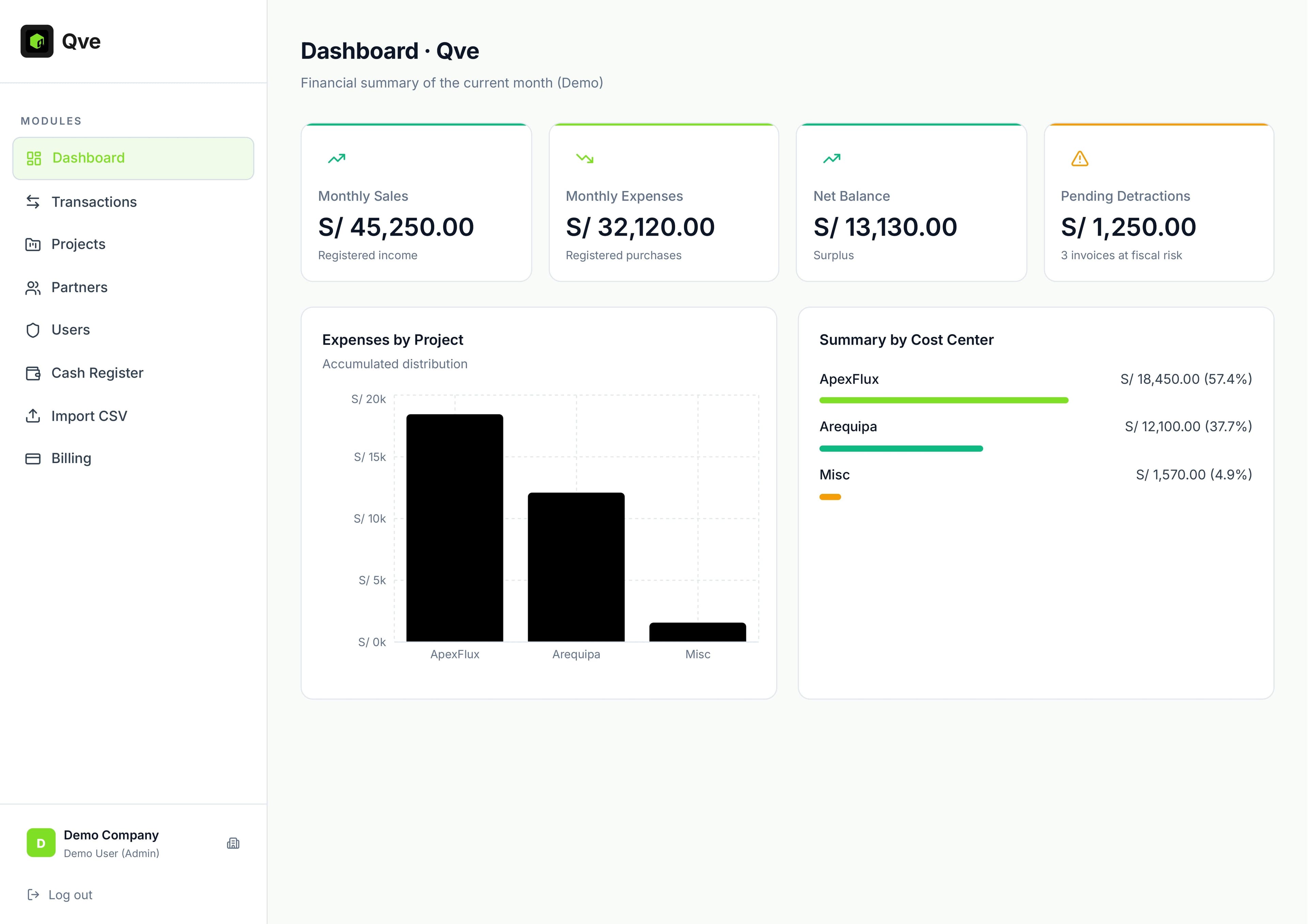Click the upward trend icon on Monthly Sales
This screenshot has width=1308, height=924.
click(336, 159)
